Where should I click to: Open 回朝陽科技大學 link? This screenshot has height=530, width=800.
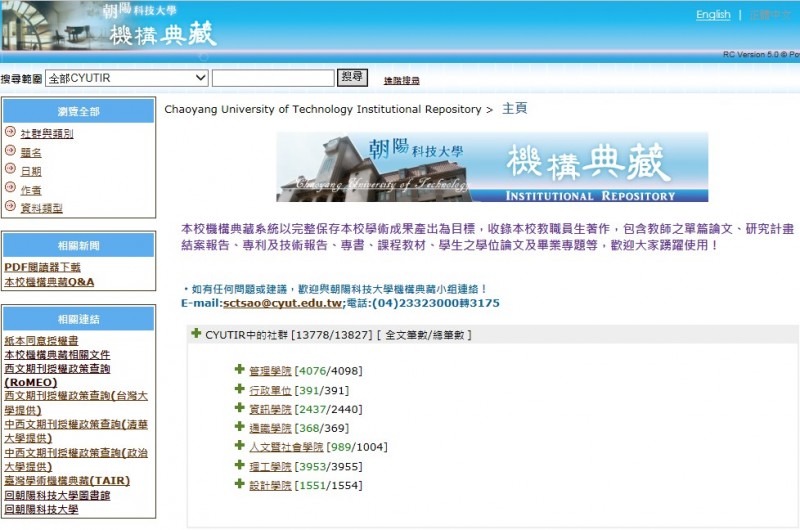pos(41,509)
